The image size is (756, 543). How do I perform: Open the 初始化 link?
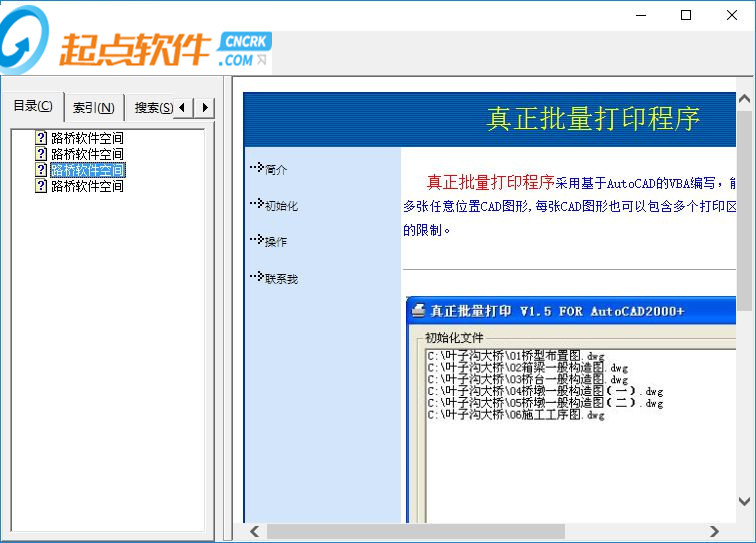282,206
